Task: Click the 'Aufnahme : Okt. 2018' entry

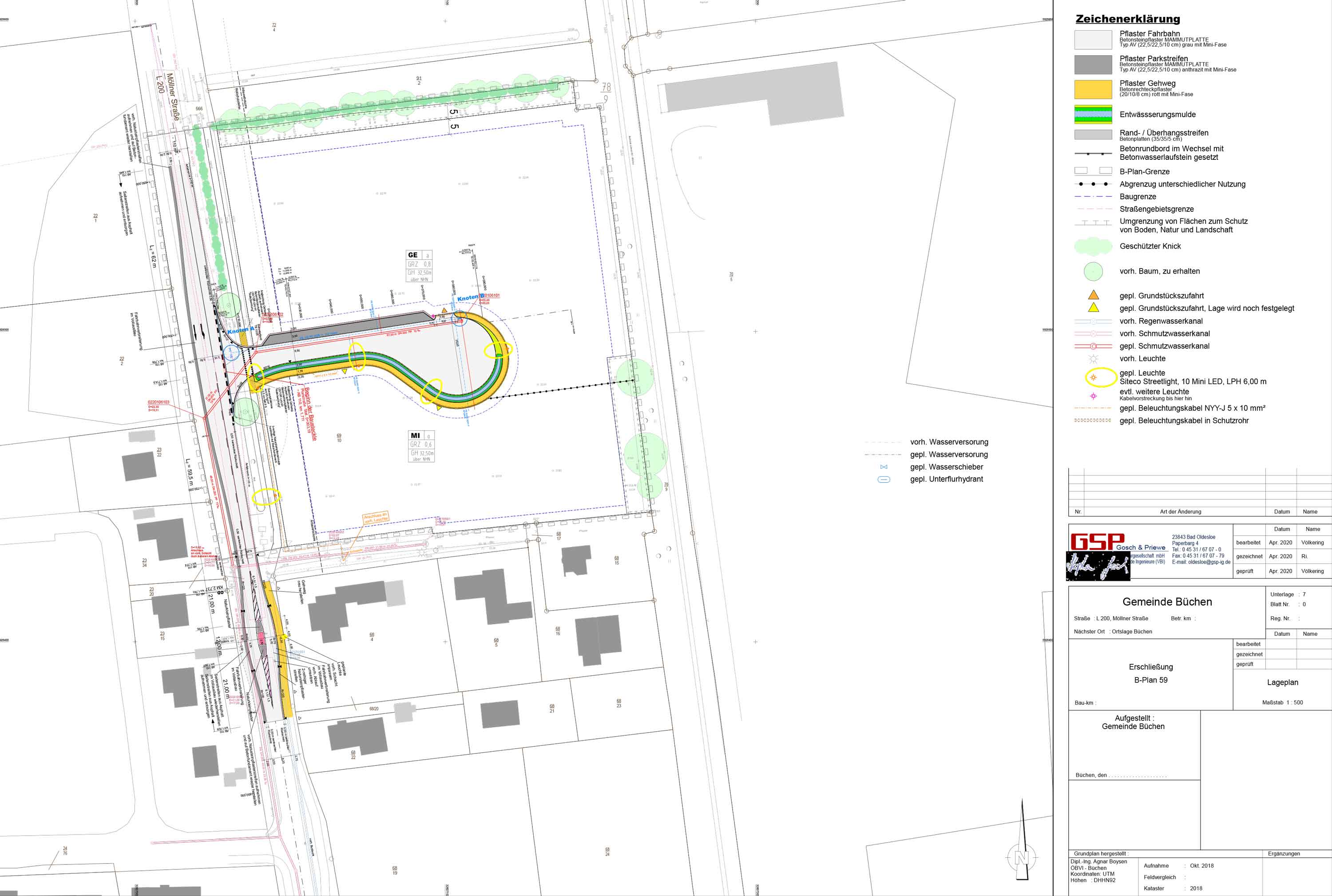Action: 1178,866
